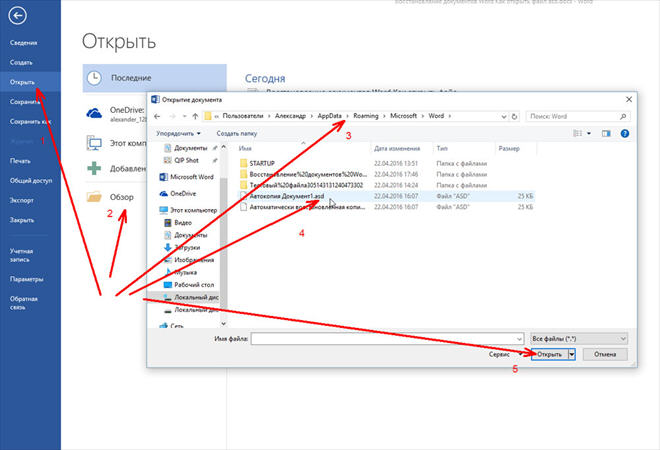The height and width of the screenshot is (450, 660).
Task: Click QIP Shot in navigation tree
Action: coord(186,160)
